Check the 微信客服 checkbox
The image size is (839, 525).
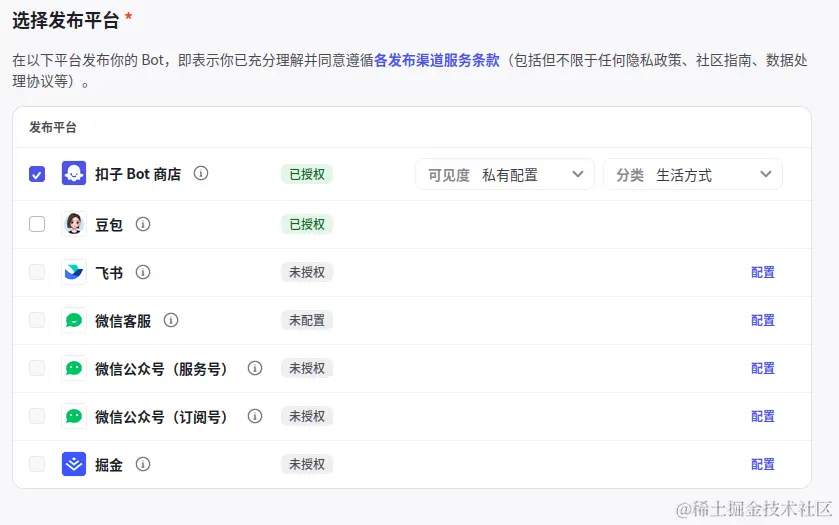[37, 320]
